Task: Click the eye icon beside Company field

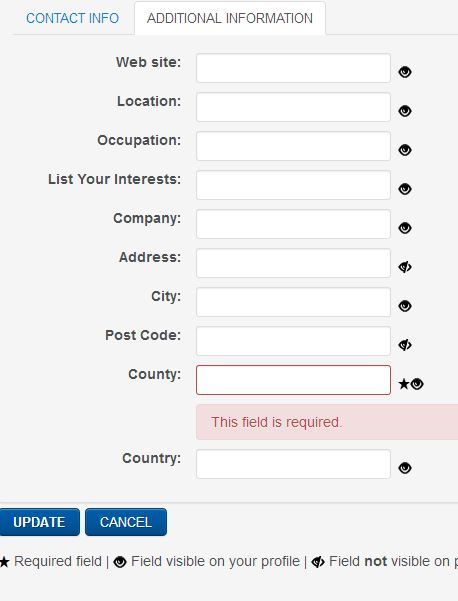Action: click(405, 228)
